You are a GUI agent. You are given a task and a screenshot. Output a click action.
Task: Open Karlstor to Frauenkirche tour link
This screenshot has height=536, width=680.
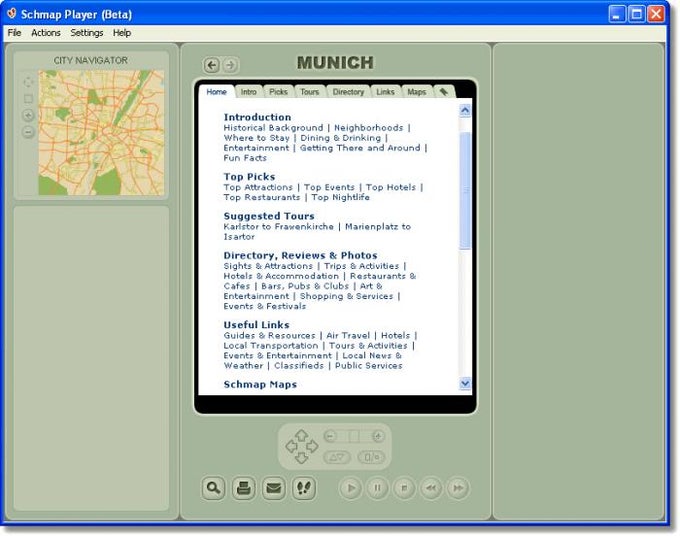click(278, 227)
